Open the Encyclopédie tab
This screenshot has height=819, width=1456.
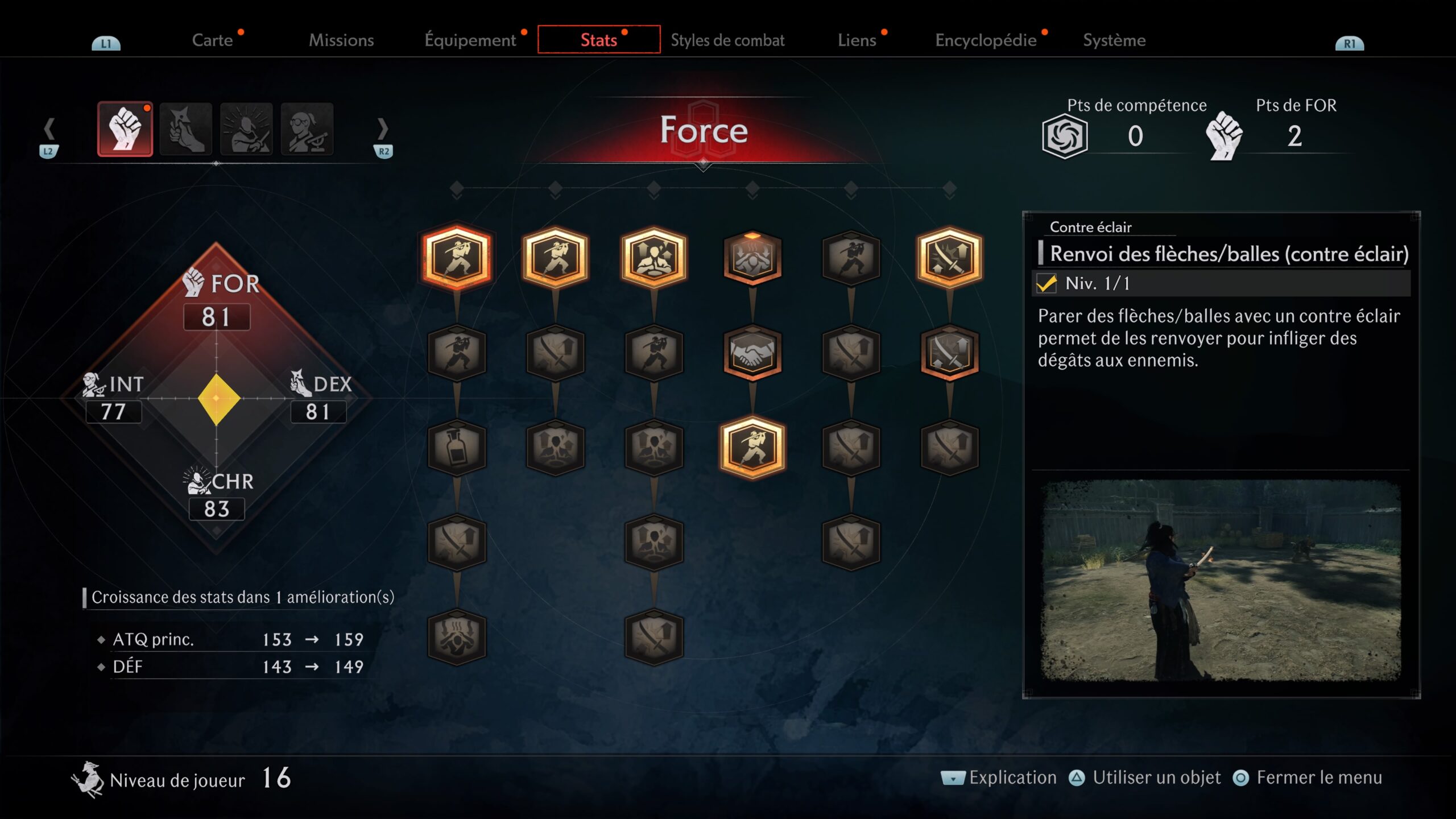point(986,40)
